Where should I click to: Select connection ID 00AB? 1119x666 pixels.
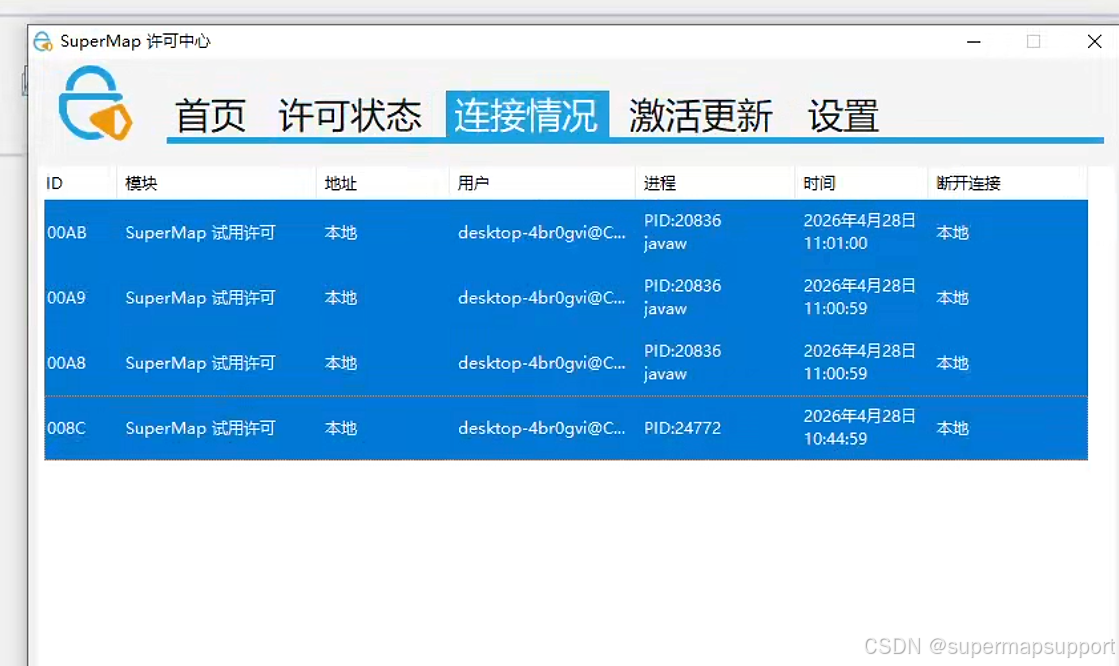point(66,233)
